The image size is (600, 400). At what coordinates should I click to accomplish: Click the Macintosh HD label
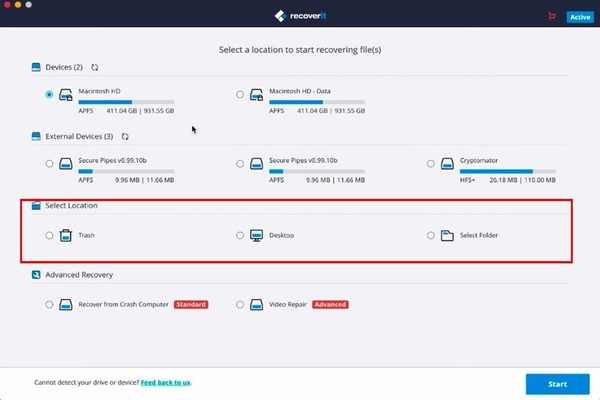click(99, 91)
